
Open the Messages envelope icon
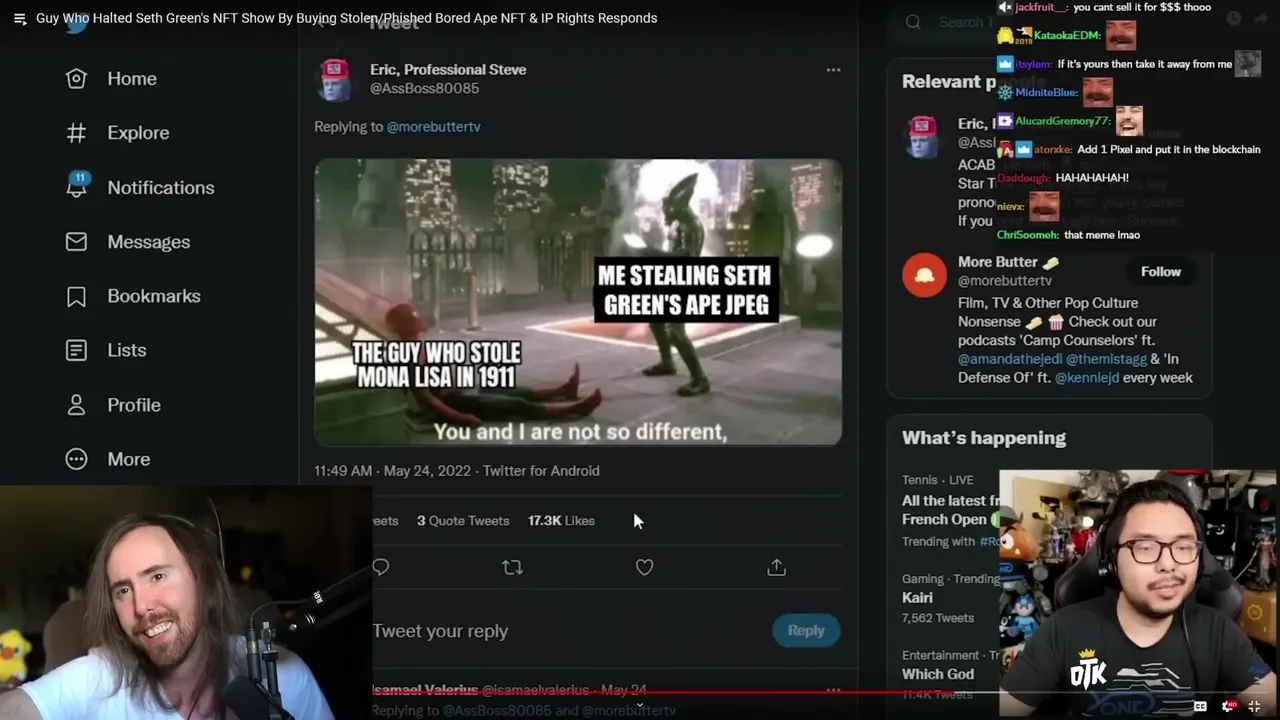click(x=76, y=242)
